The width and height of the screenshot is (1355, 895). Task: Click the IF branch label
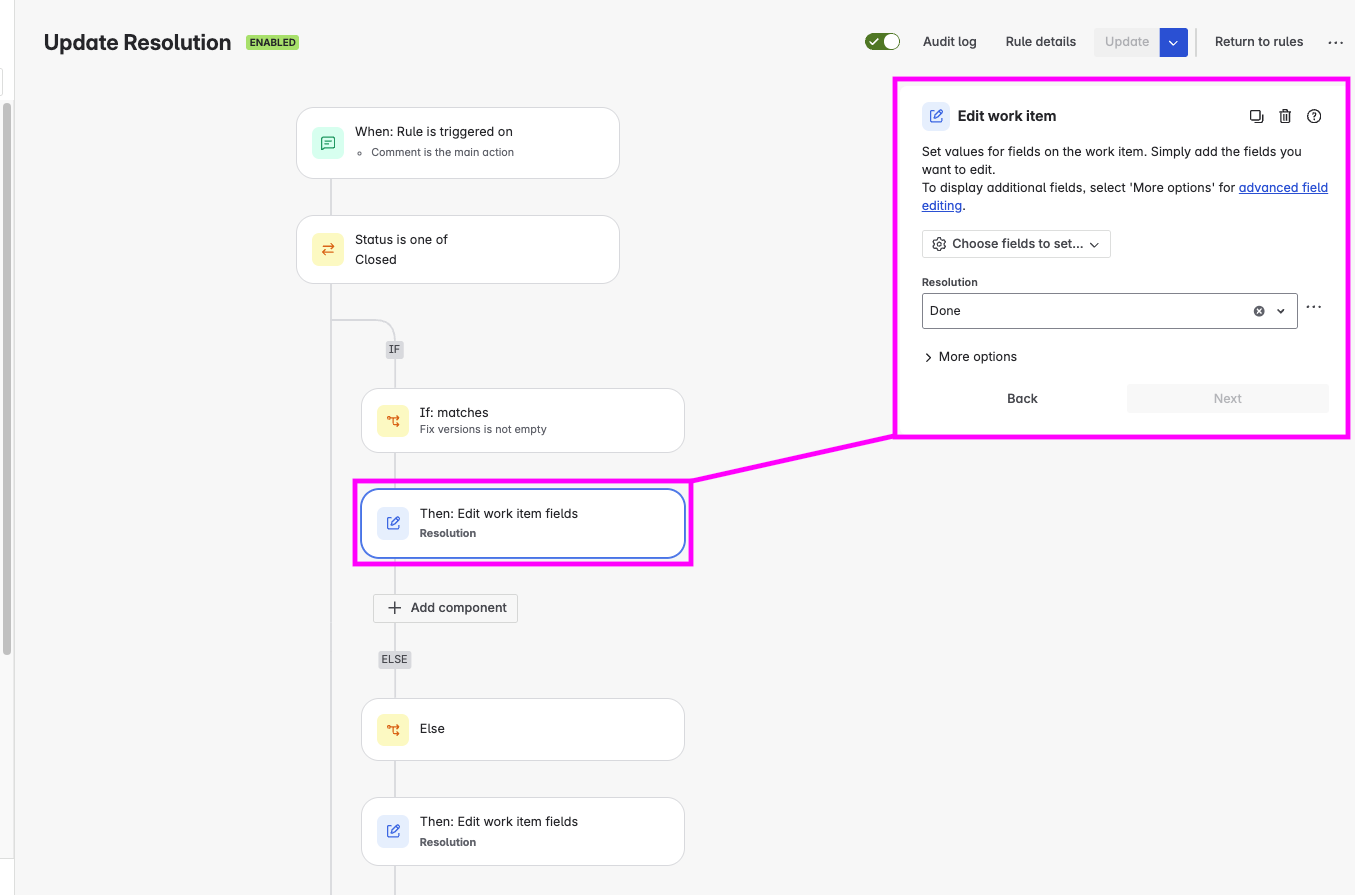[x=394, y=350]
